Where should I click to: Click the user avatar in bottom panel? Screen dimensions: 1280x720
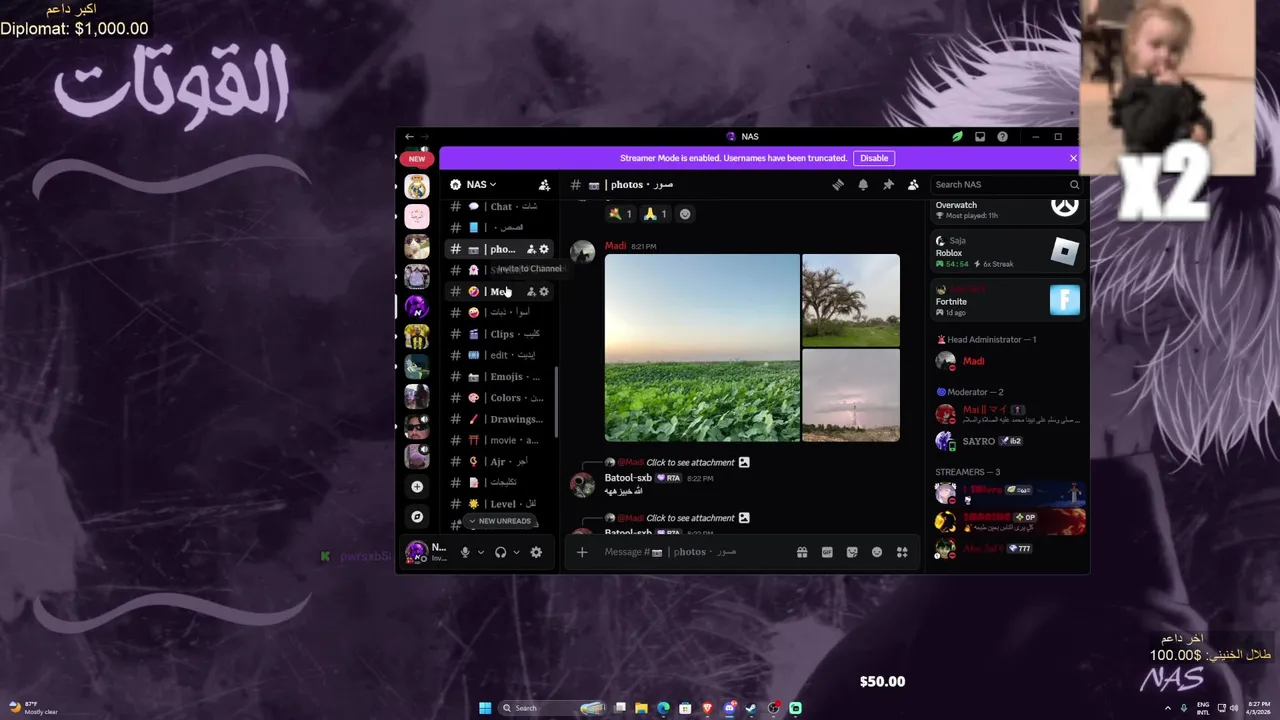click(416, 552)
